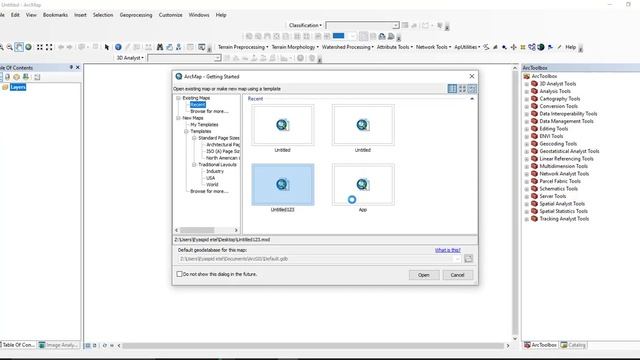Screen dimensions: 640x360
Task: Click the map view vertical scrollbar
Action: click(x=515, y=202)
